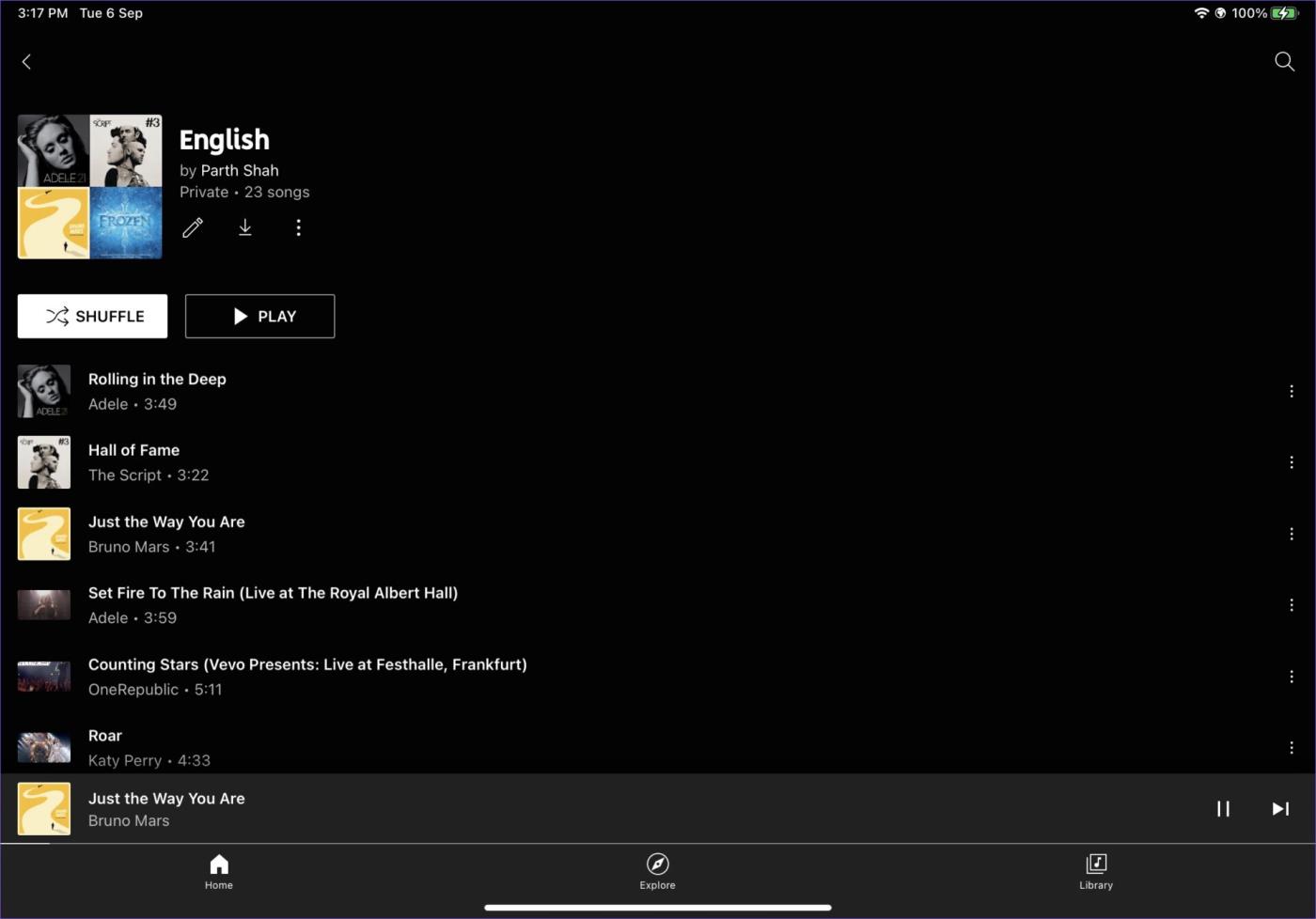1316x919 pixels.
Task: Open the English playlist cover collage
Action: tap(90, 187)
